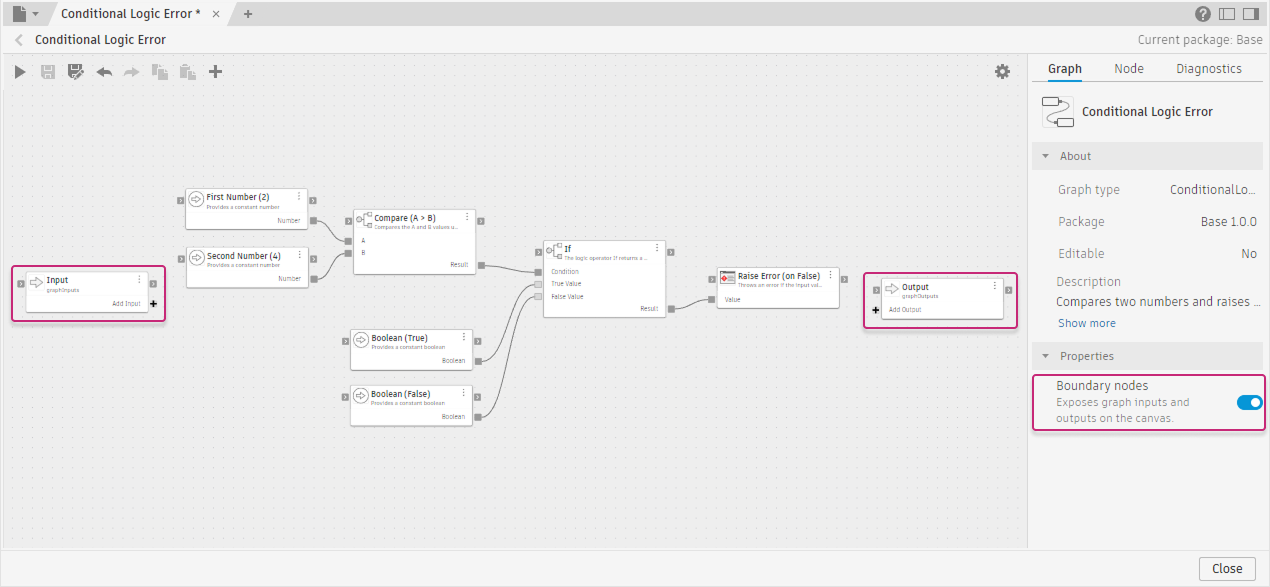This screenshot has width=1270, height=587.
Task: Open the help question mark icon
Action: 1203,14
